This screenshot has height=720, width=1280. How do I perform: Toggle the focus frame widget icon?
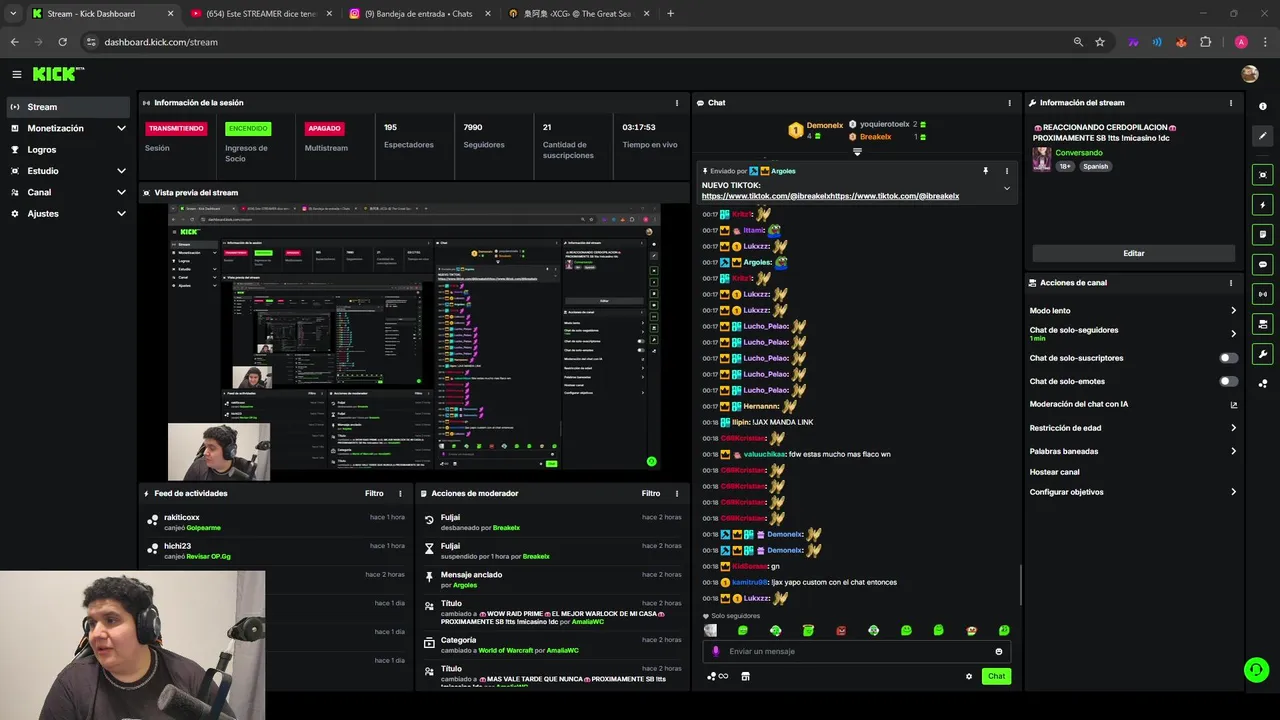click(1262, 175)
